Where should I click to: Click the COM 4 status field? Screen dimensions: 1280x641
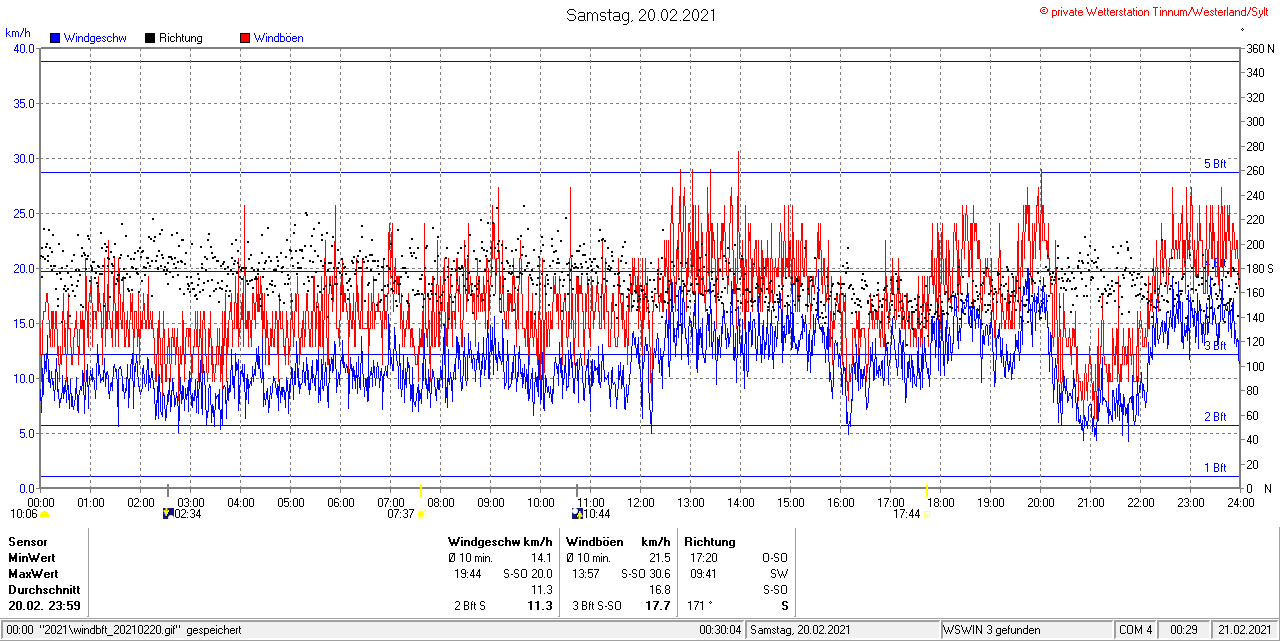coord(1136,630)
